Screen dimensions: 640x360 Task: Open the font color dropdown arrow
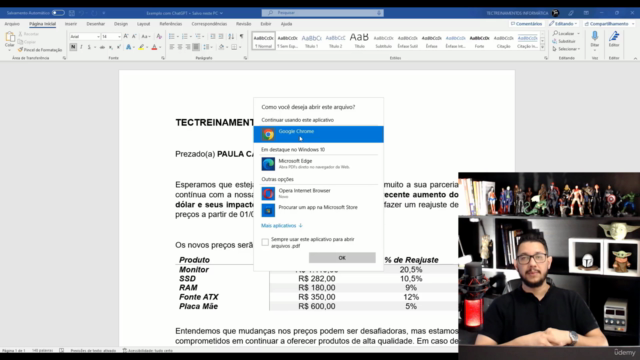pyautogui.click(x=160, y=47)
